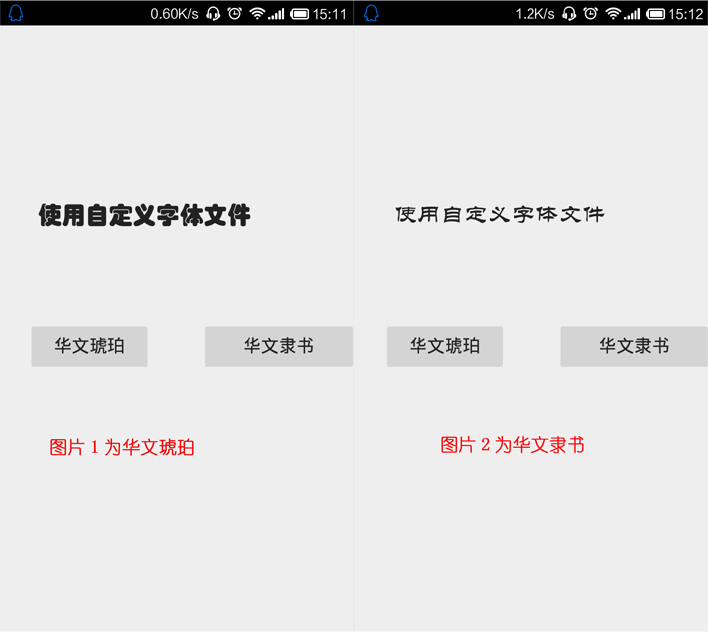Click Wi-Fi icon in left status bar
708x632 pixels.
[x=257, y=14]
